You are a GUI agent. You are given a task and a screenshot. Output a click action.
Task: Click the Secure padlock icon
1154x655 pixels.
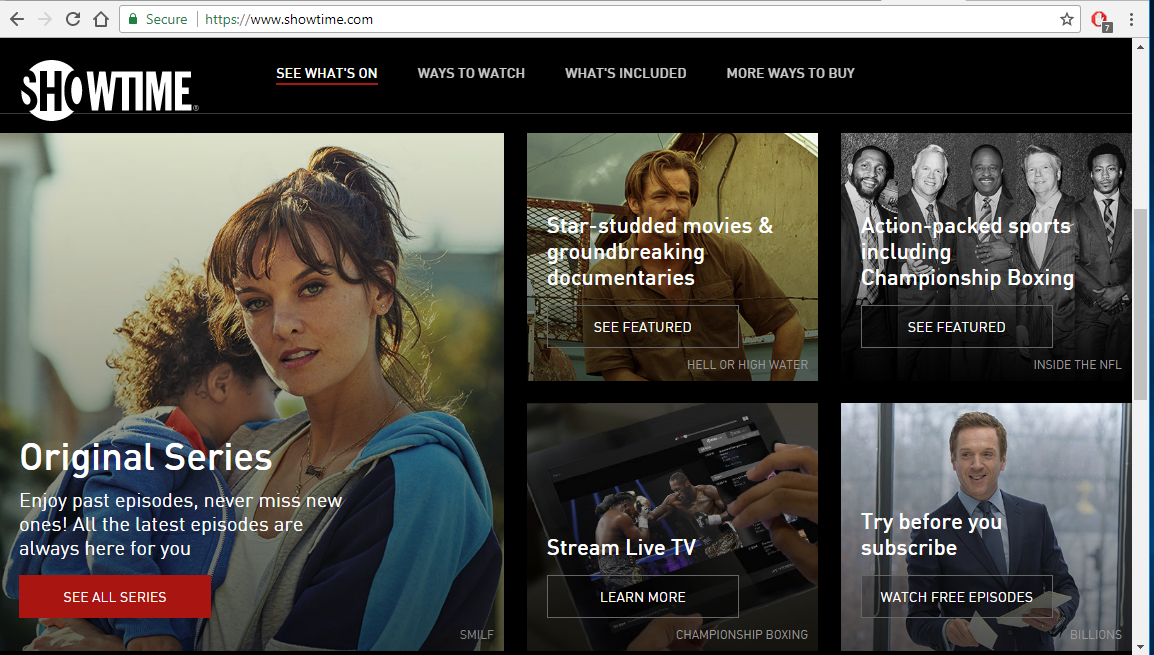click(133, 19)
